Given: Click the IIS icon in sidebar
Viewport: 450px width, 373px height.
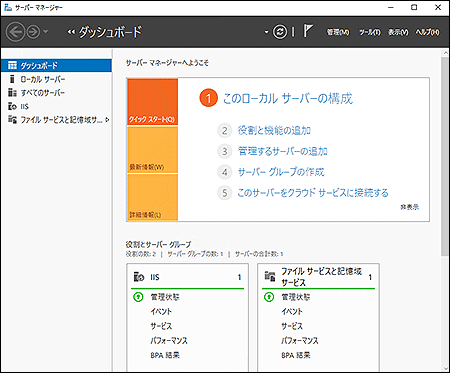Looking at the screenshot, I should (12, 106).
